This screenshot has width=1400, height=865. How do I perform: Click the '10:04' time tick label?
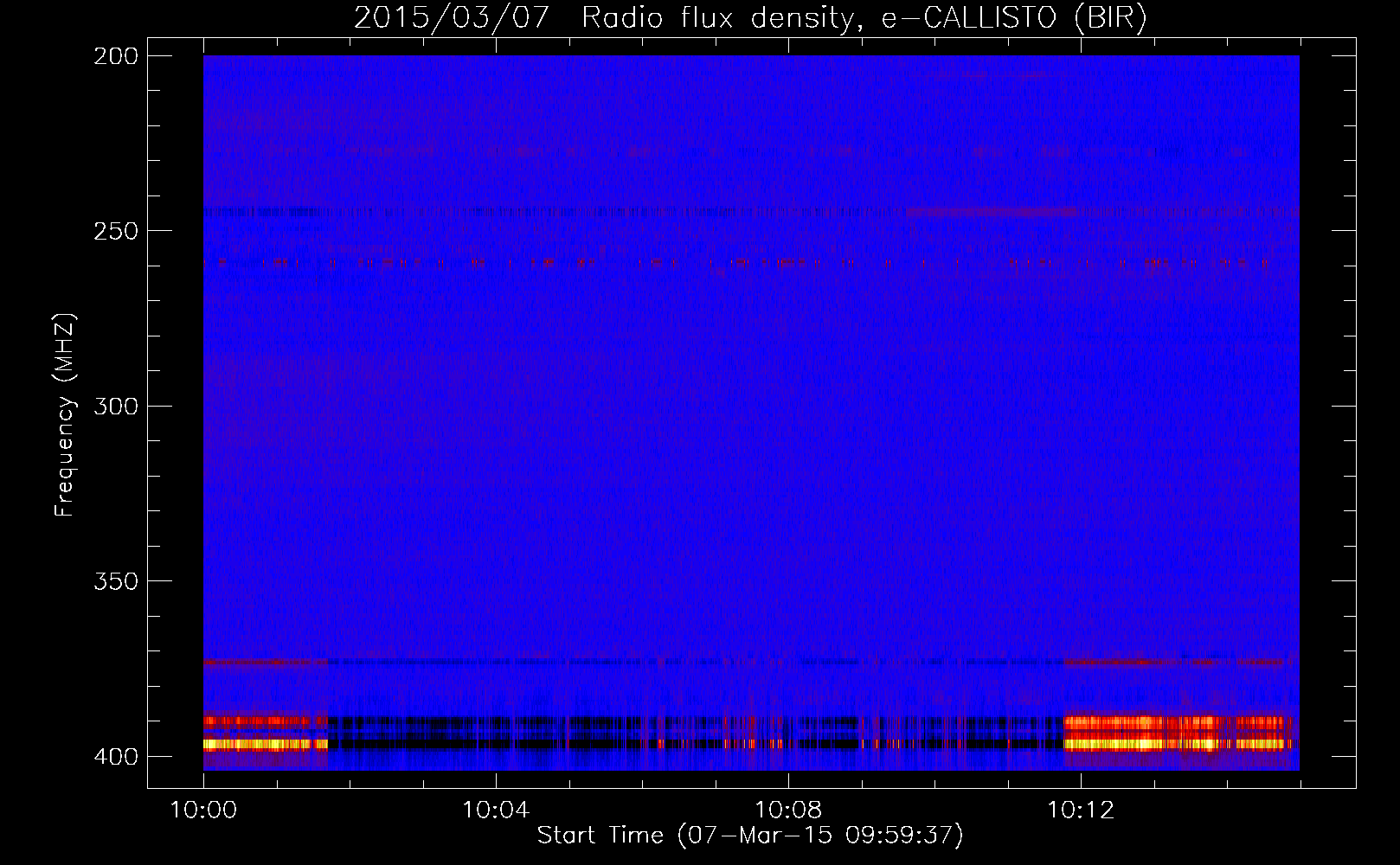pos(496,811)
